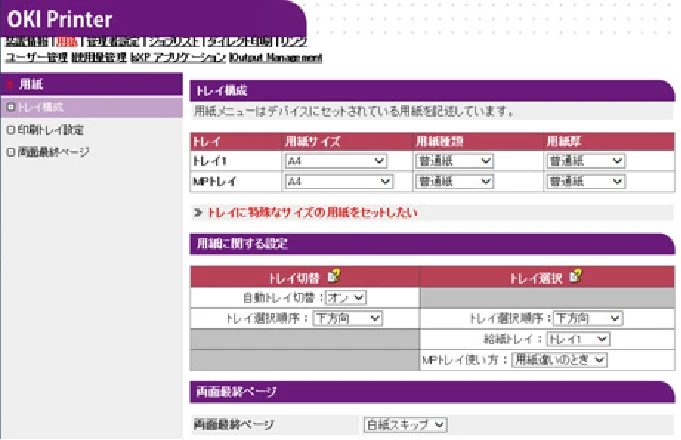Image resolution: width=681 pixels, height=440 pixels.
Task: Open sXP アプリケーション navigation link
Action: tap(178, 57)
